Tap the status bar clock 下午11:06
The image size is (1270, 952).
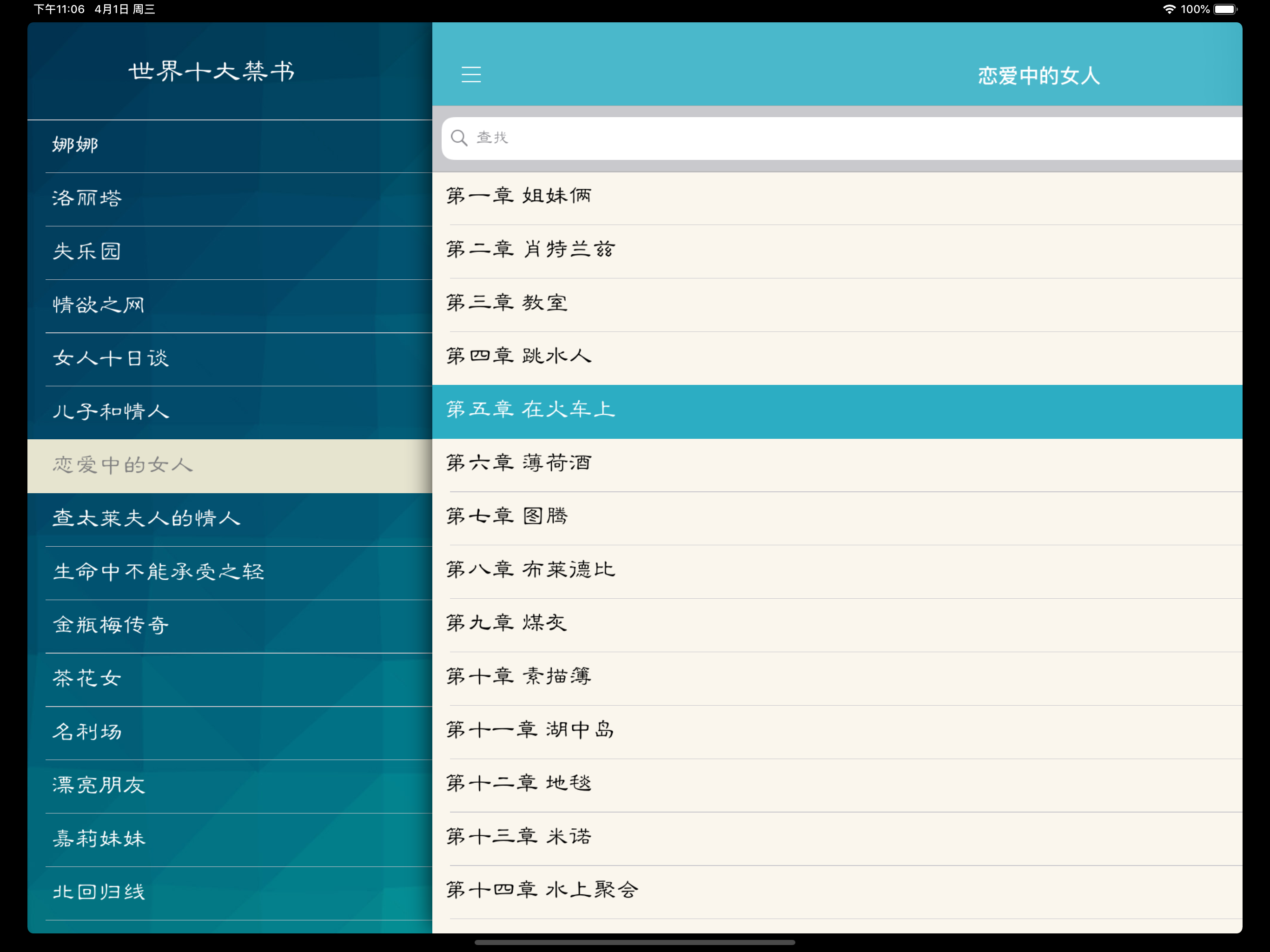click(59, 9)
